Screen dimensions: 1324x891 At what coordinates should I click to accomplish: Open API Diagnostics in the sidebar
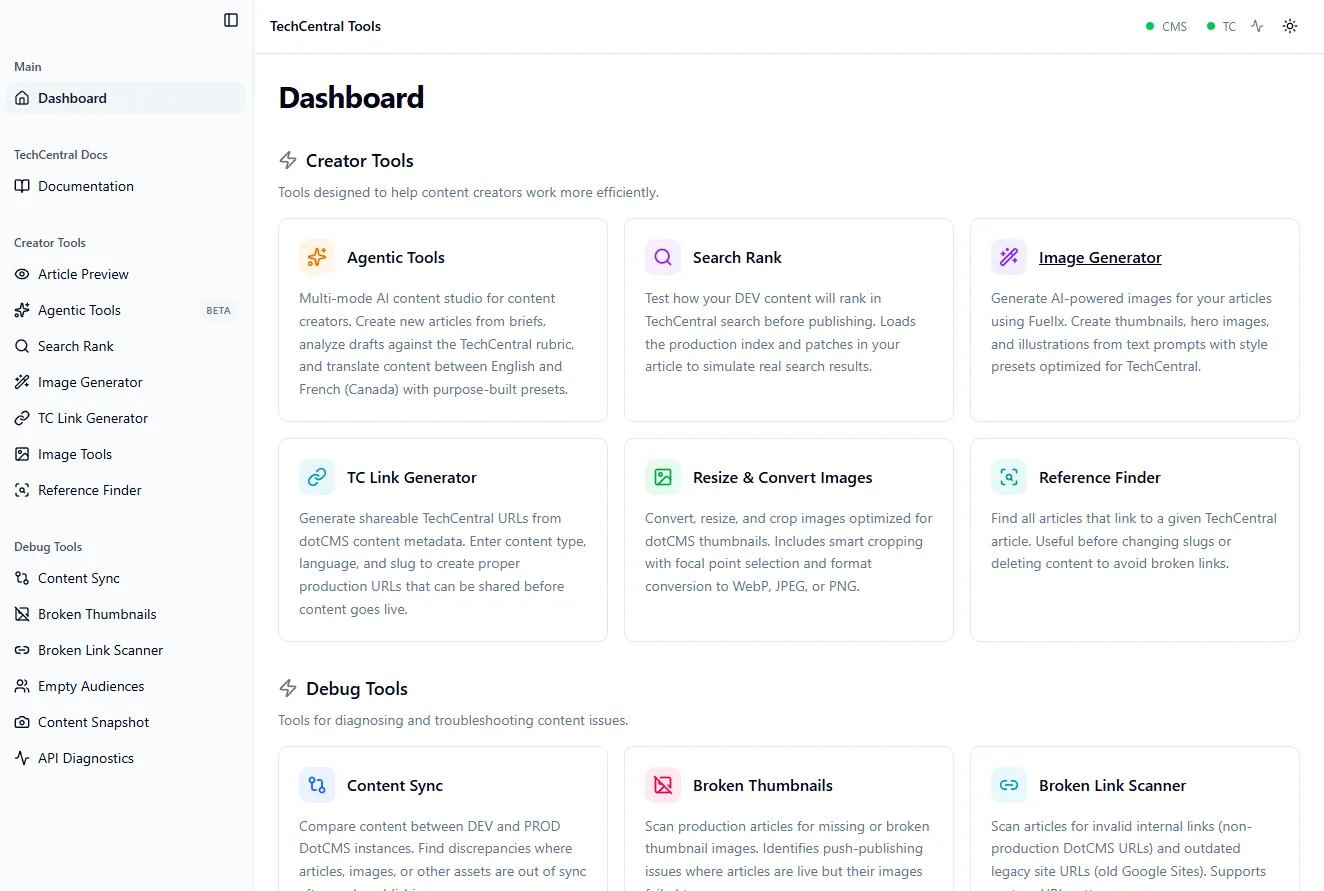click(x=126, y=758)
